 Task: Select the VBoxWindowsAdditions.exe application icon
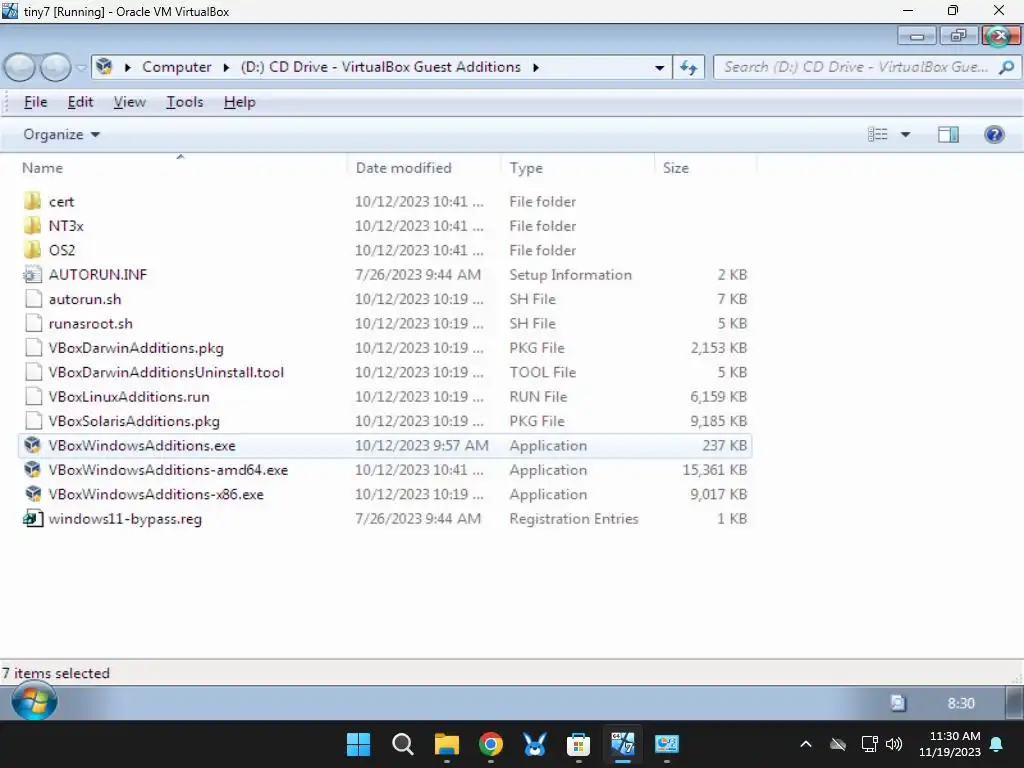32,445
